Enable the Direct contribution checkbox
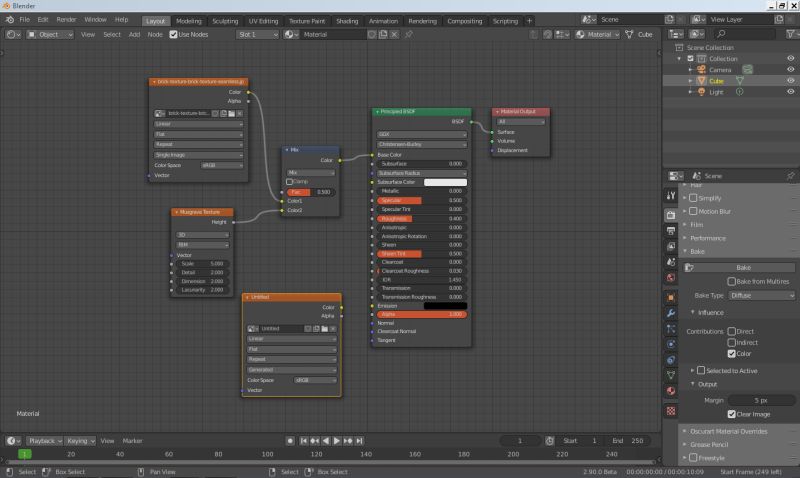The image size is (800, 478). 732,332
